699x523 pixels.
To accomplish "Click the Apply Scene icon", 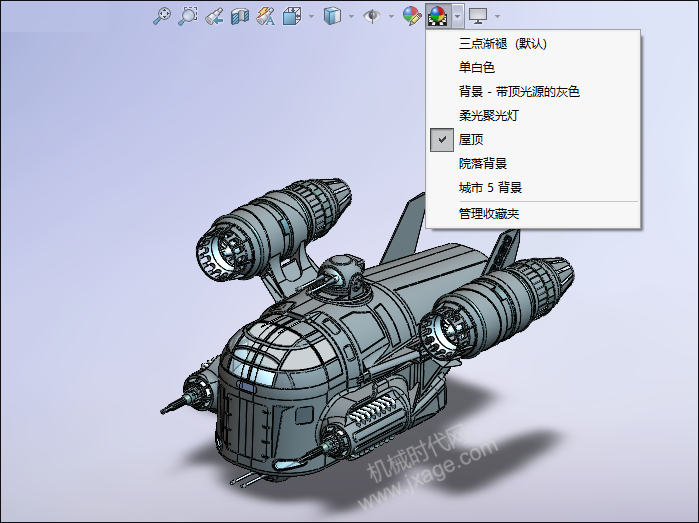I will [x=437, y=16].
